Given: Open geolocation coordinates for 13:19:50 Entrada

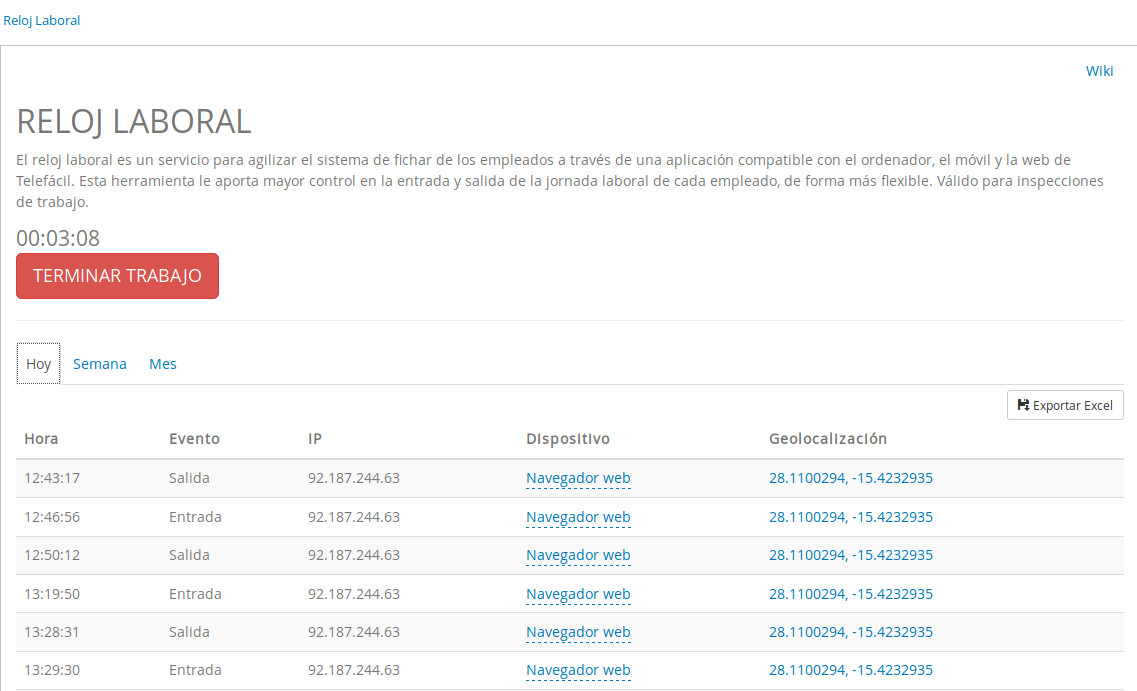Looking at the screenshot, I should (x=850, y=594).
